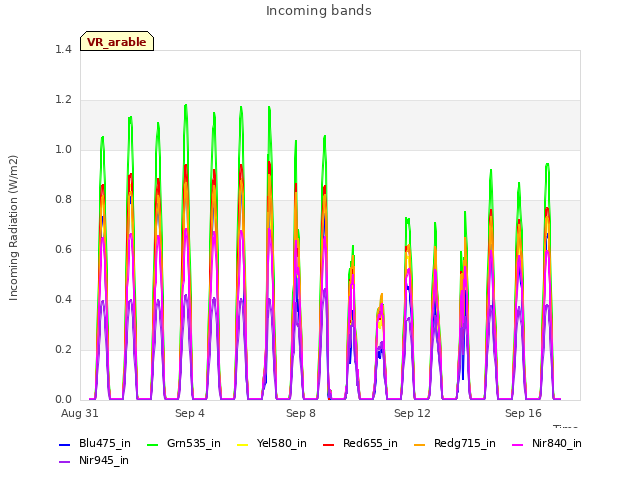Screen dimensions: 640x480
Task: Click the green Grn535_in legend swatch
Action: (x=152, y=444)
